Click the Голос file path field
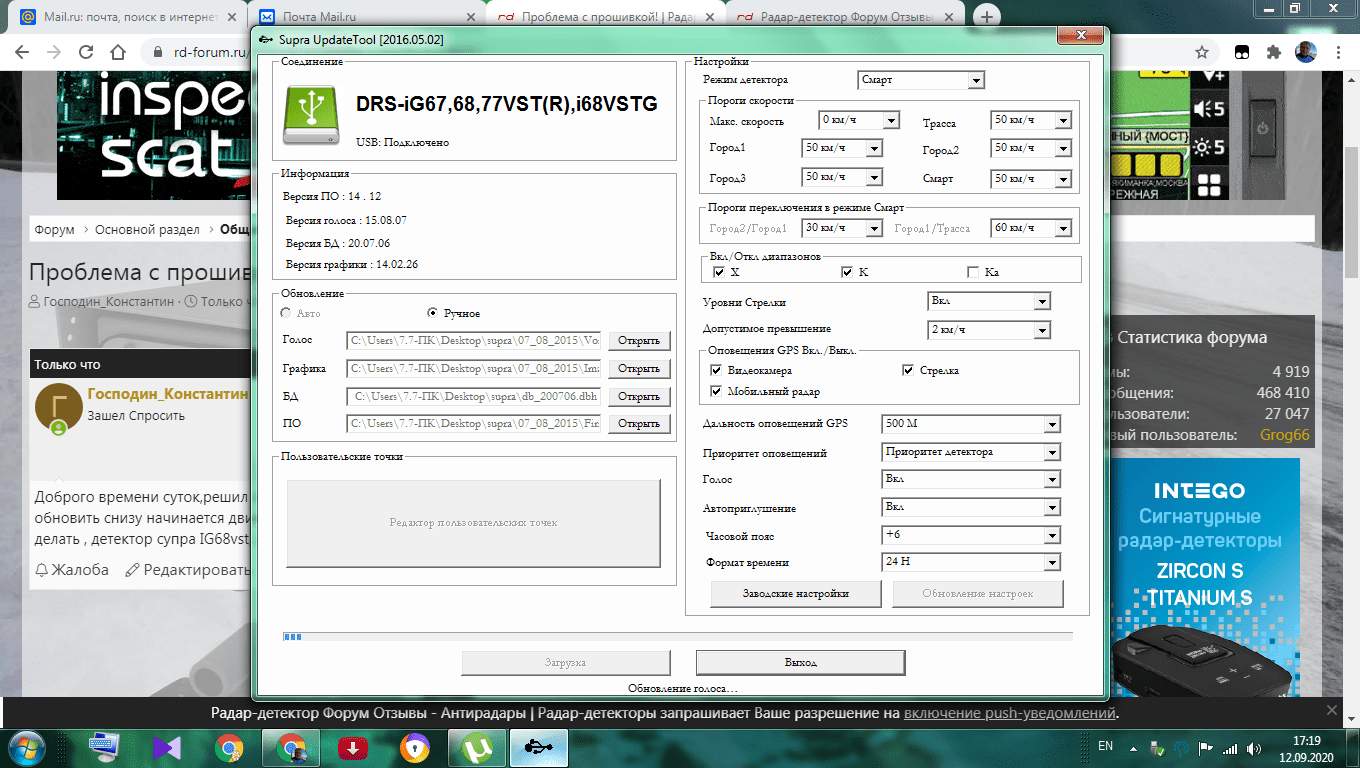Image resolution: width=1360 pixels, height=768 pixels. tap(475, 341)
